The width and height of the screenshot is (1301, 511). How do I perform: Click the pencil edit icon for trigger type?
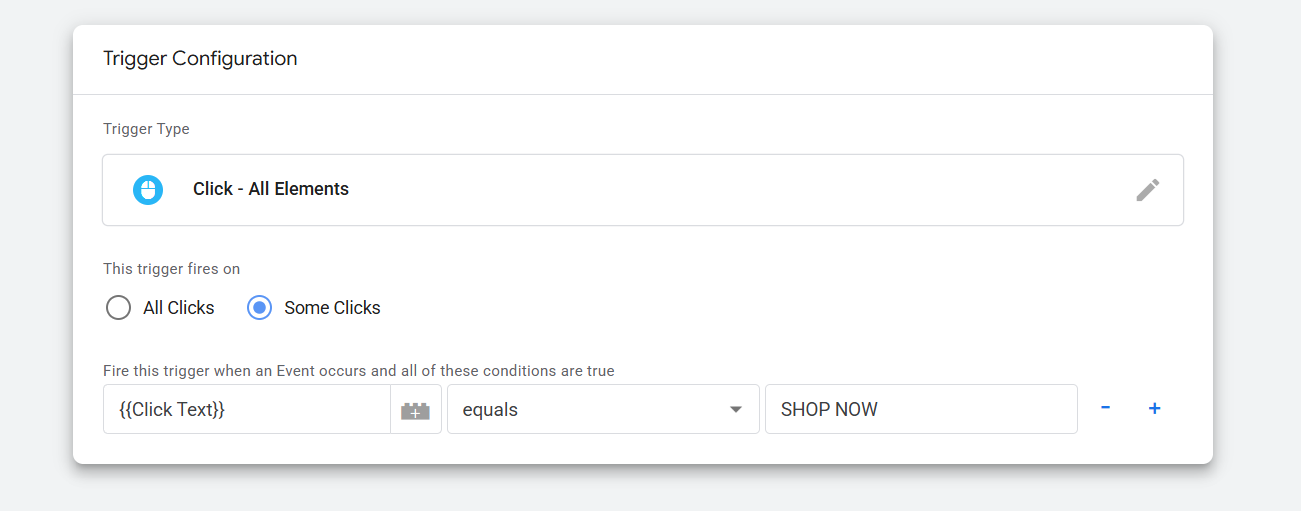coord(1147,190)
